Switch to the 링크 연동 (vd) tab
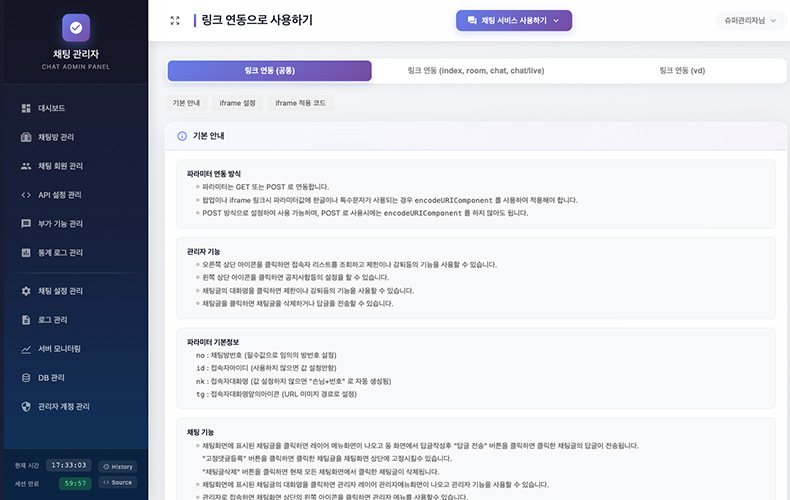Image resolution: width=790 pixels, height=500 pixels. pos(682,71)
